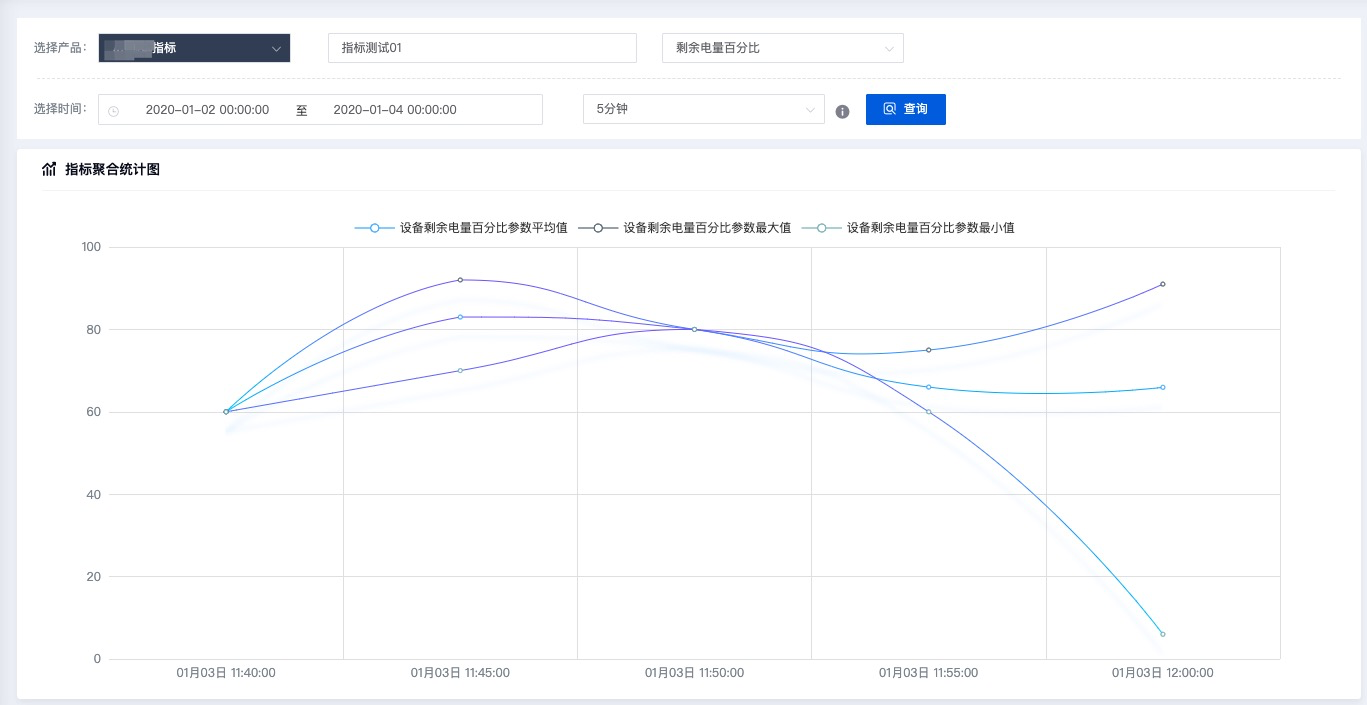1367x705 pixels.
Task: Expand the 剩余电量百分比 metric dropdown
Action: [x=782, y=48]
